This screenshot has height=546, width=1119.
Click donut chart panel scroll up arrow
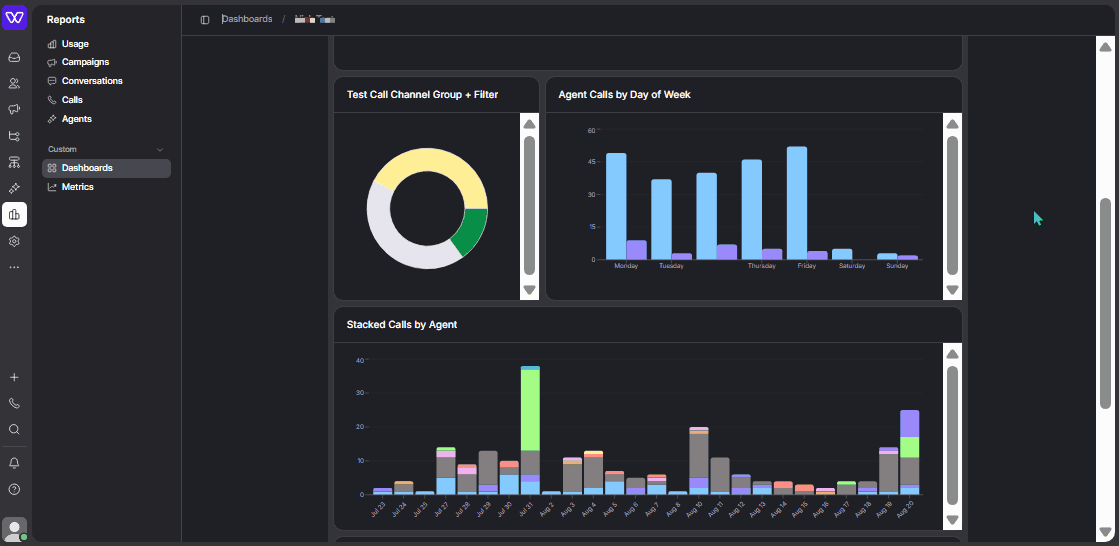530,124
